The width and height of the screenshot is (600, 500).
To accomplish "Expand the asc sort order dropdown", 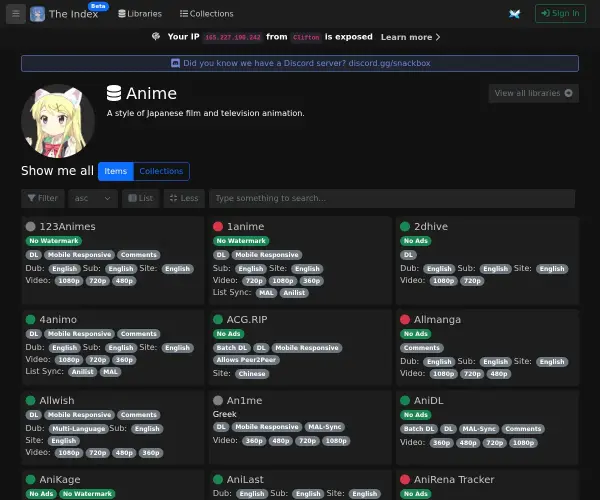I will [93, 198].
